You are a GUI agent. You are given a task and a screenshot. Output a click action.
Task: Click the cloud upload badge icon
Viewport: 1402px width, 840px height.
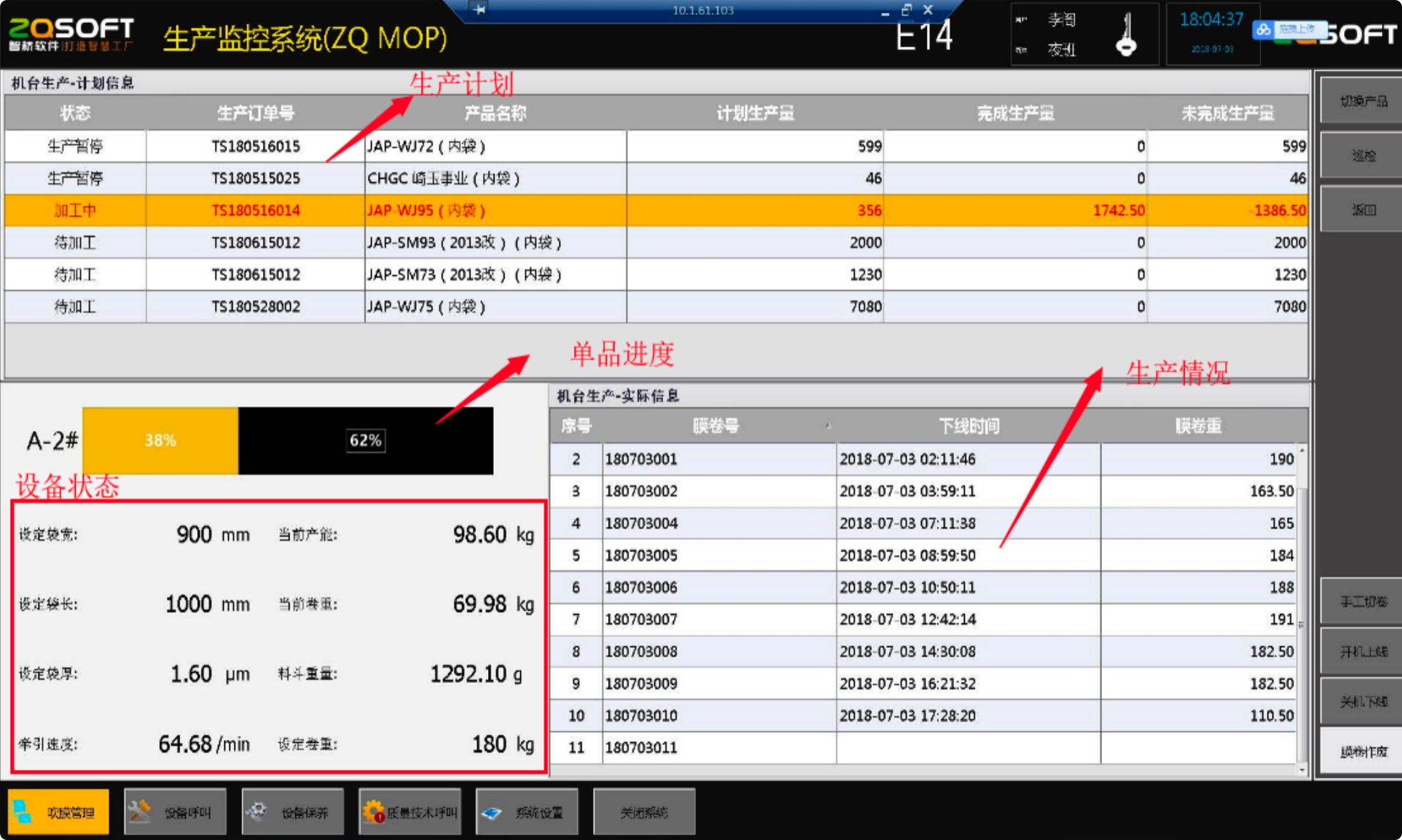tap(1263, 30)
